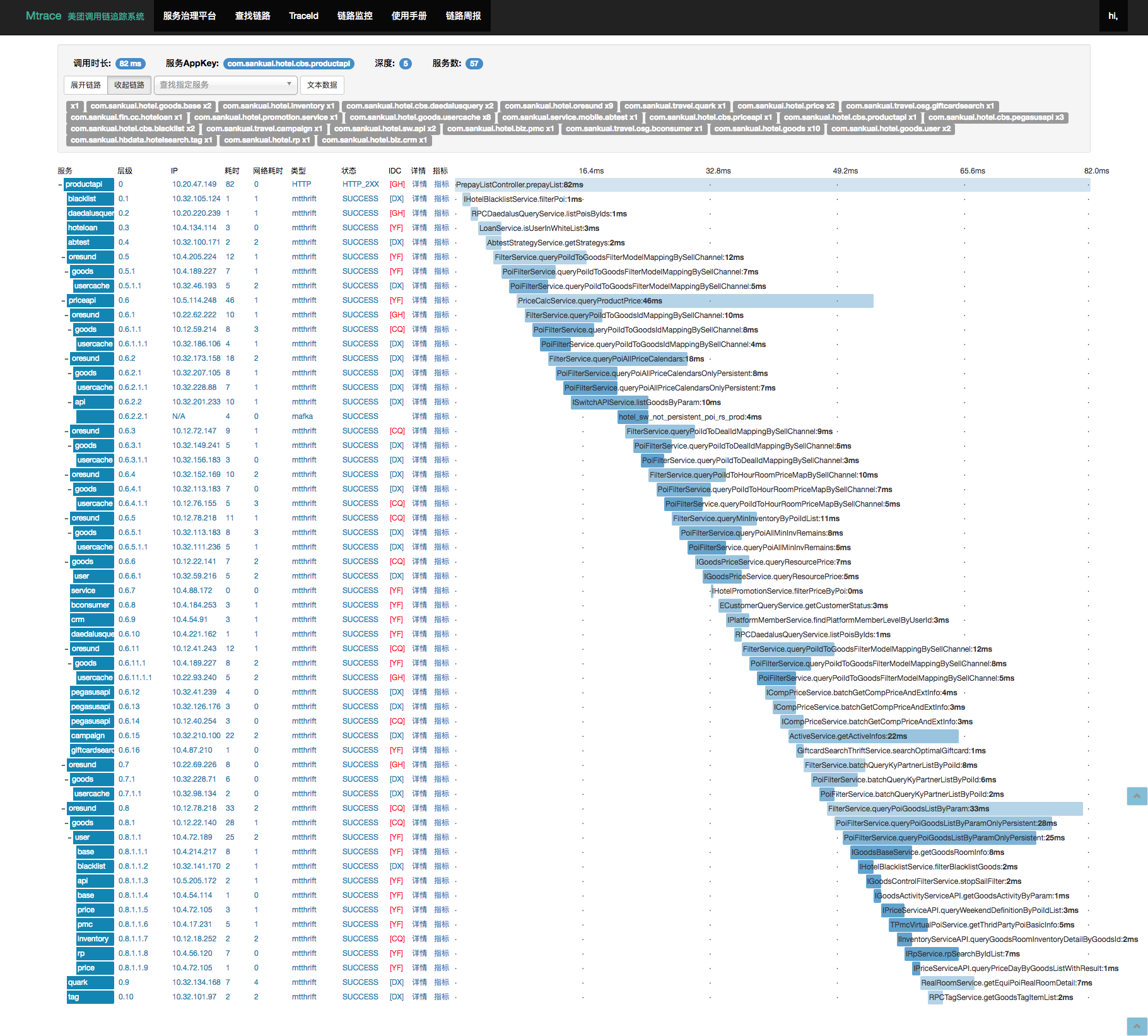
Task: Open the 使用手册 nav item
Action: pos(409,16)
